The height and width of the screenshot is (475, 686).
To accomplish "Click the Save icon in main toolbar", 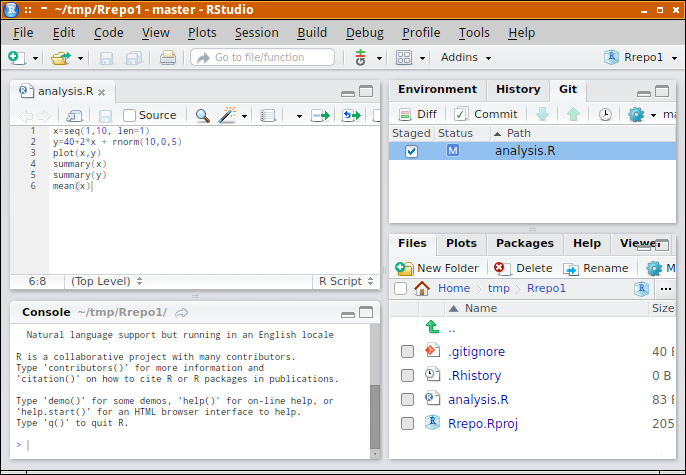I will coord(106,58).
